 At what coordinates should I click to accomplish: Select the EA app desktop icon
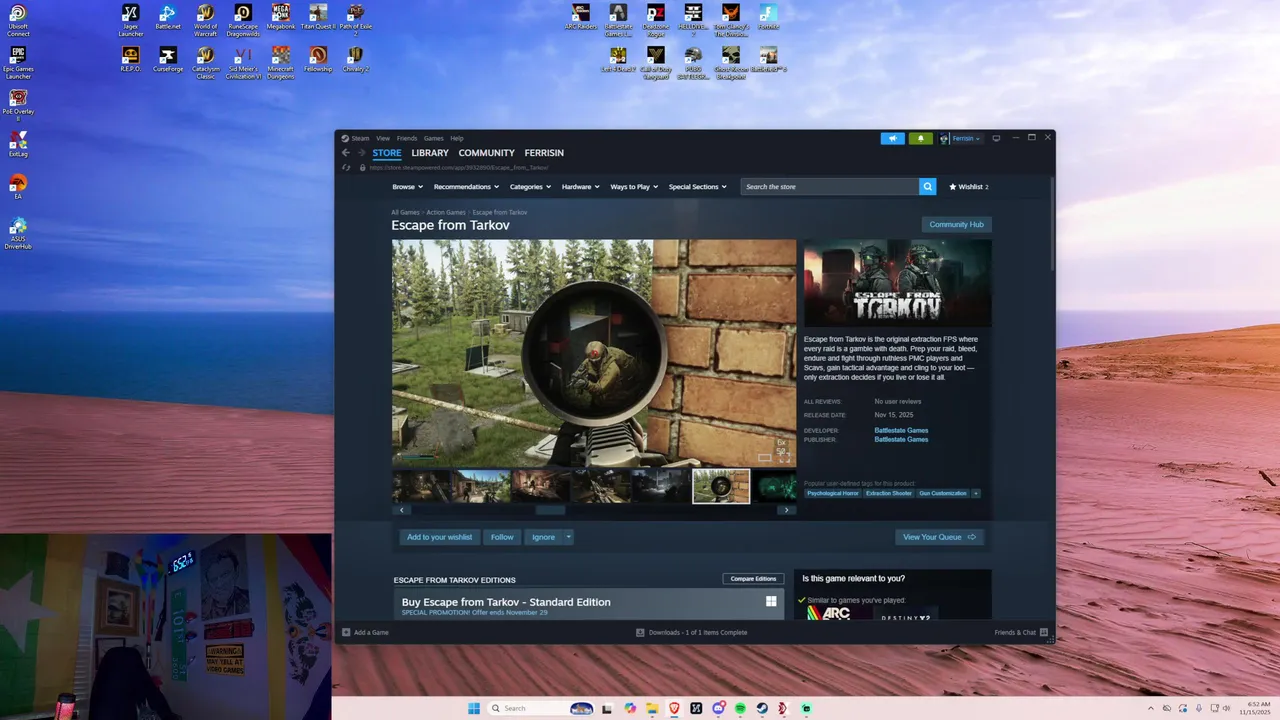click(18, 187)
